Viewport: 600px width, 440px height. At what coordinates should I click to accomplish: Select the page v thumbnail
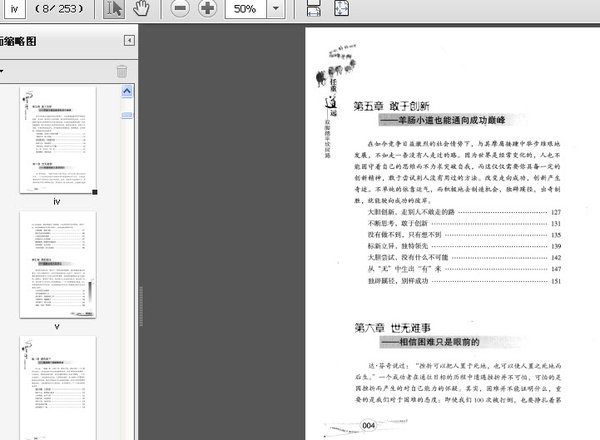point(58,265)
